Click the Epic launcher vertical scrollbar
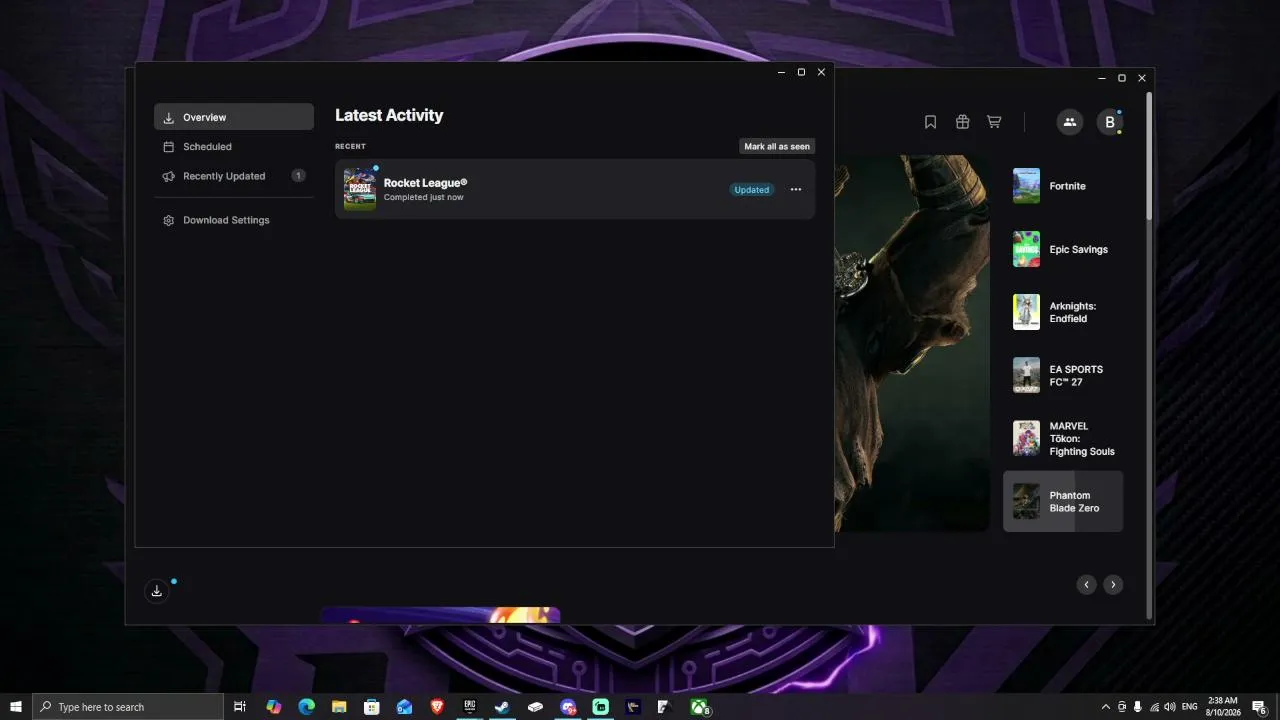 [x=1149, y=156]
